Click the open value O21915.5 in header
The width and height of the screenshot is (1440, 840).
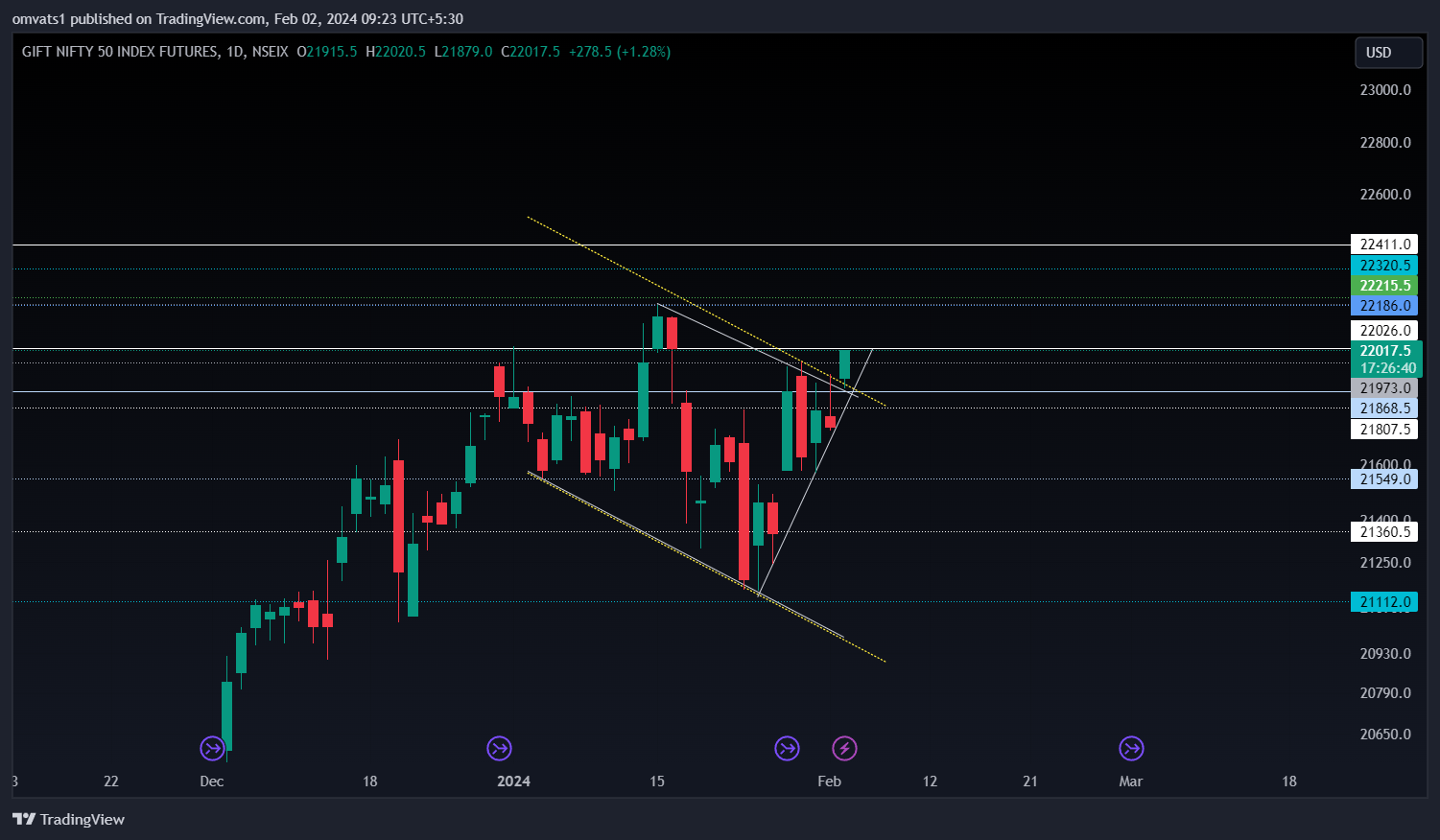327,52
